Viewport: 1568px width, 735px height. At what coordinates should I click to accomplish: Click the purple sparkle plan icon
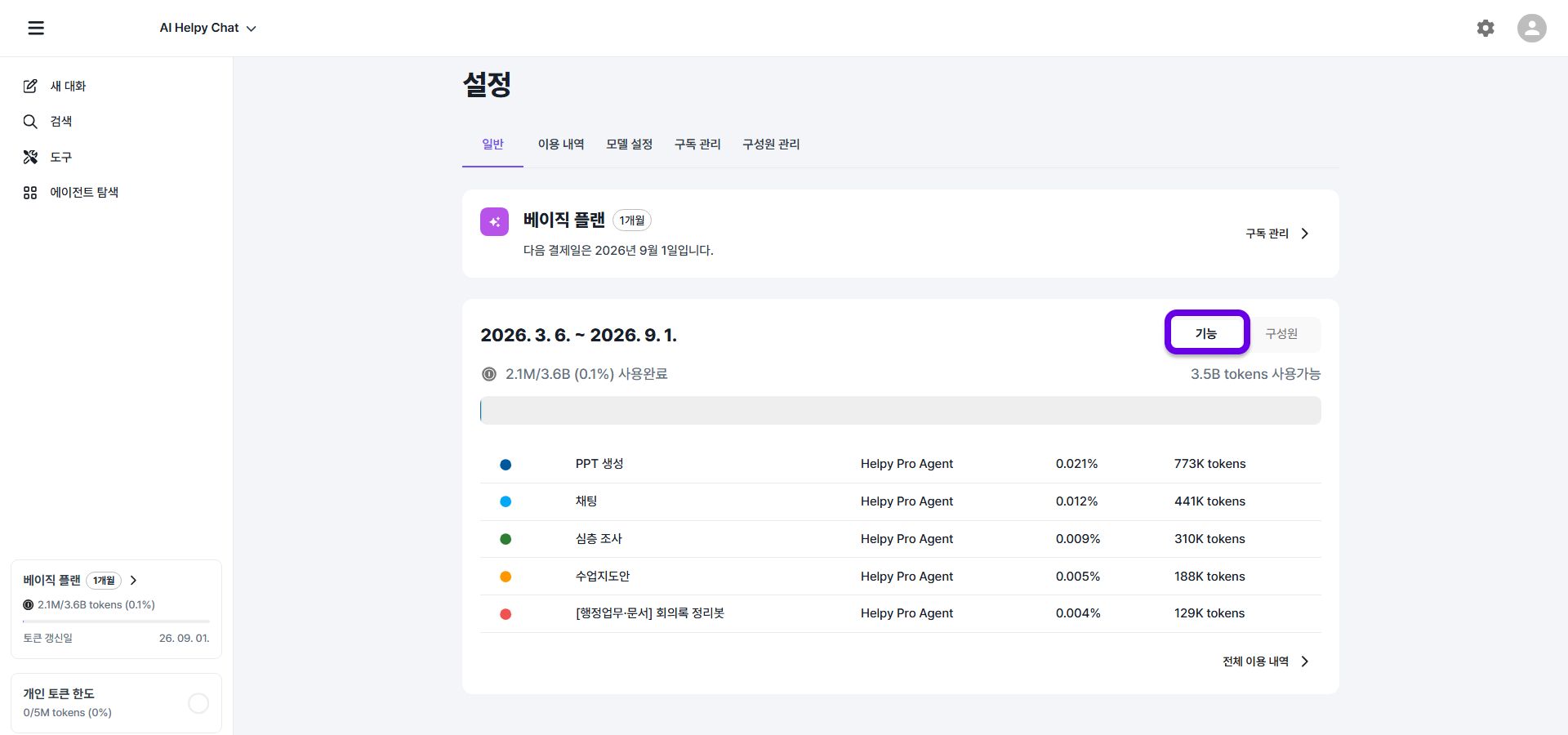[494, 220]
